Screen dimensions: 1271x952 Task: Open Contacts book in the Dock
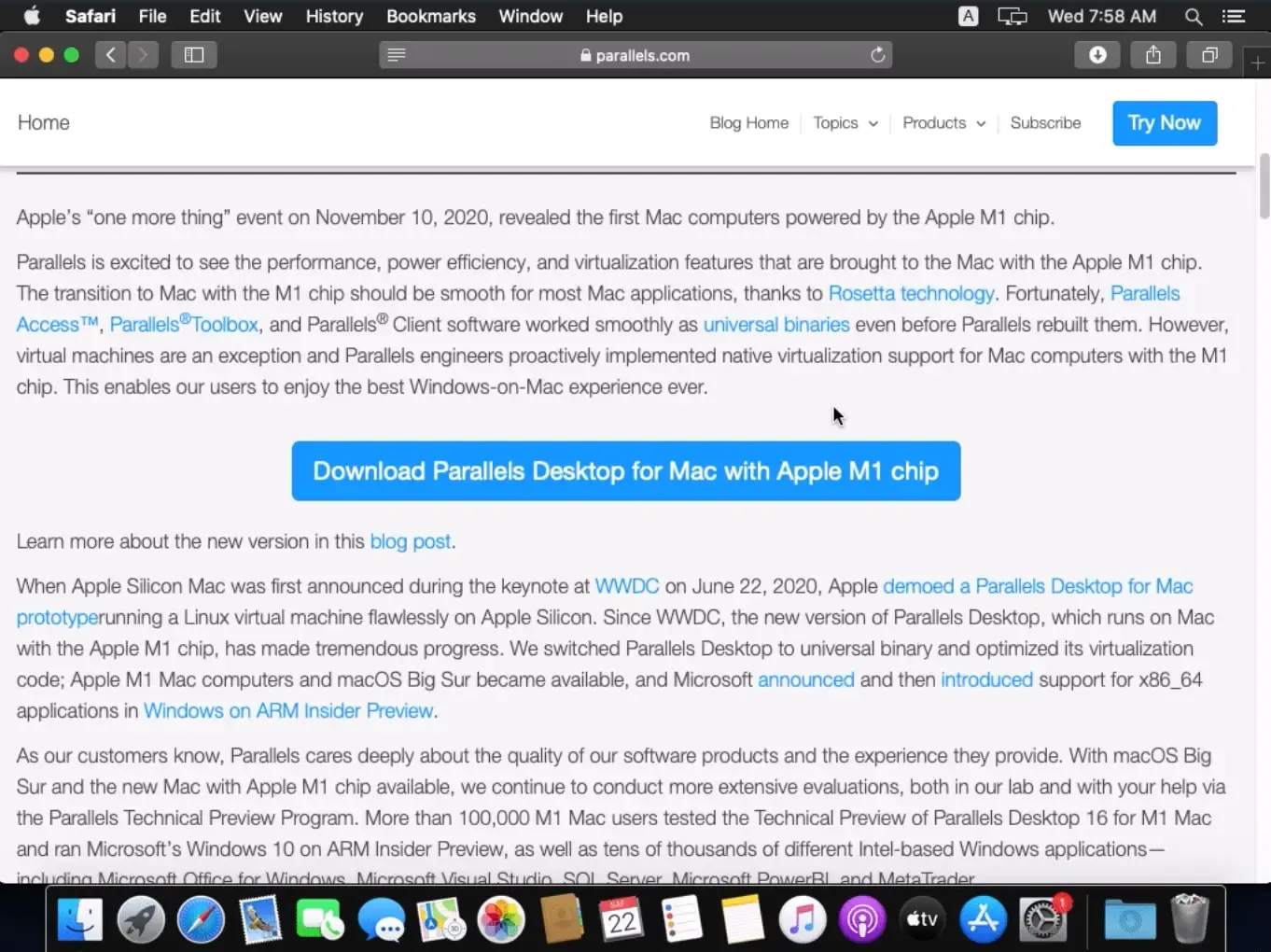(x=562, y=919)
